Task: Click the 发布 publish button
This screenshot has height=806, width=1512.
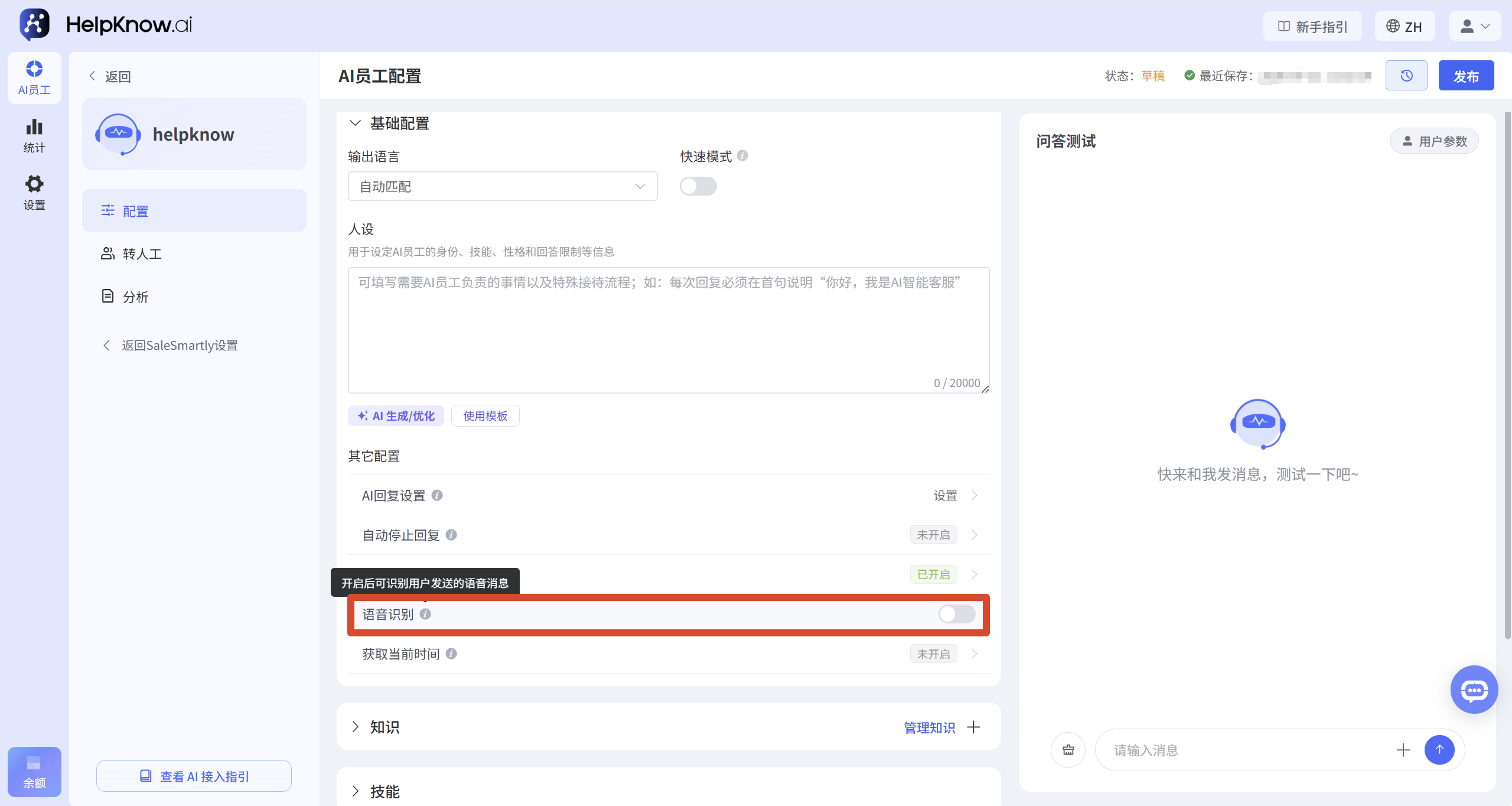Action: [x=1466, y=76]
